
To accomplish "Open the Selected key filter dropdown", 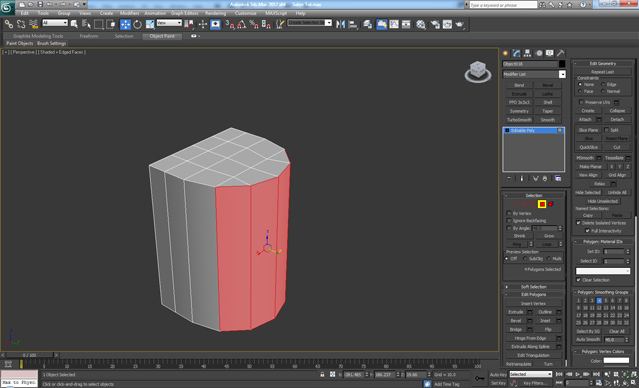I will [531, 374].
